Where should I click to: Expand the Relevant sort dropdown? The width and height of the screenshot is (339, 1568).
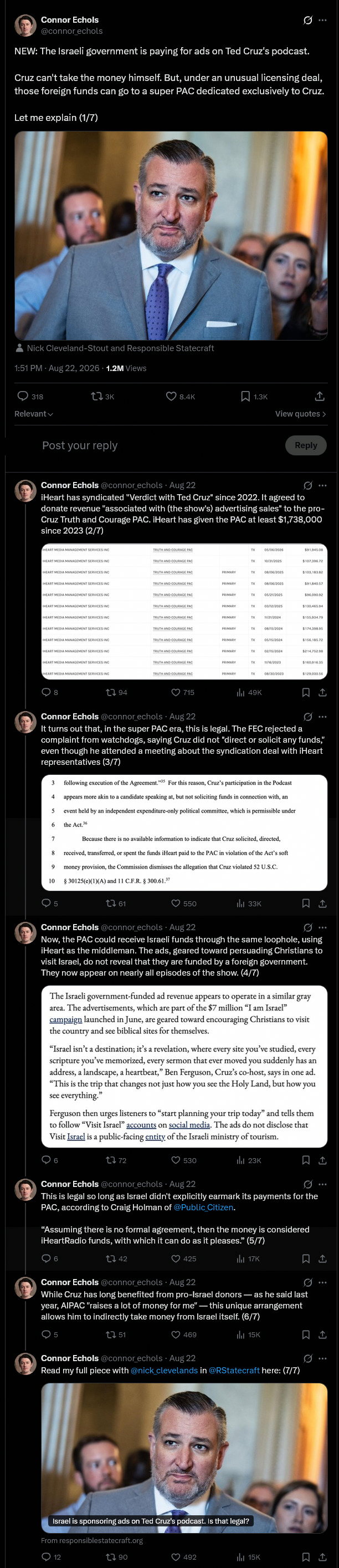click(34, 414)
